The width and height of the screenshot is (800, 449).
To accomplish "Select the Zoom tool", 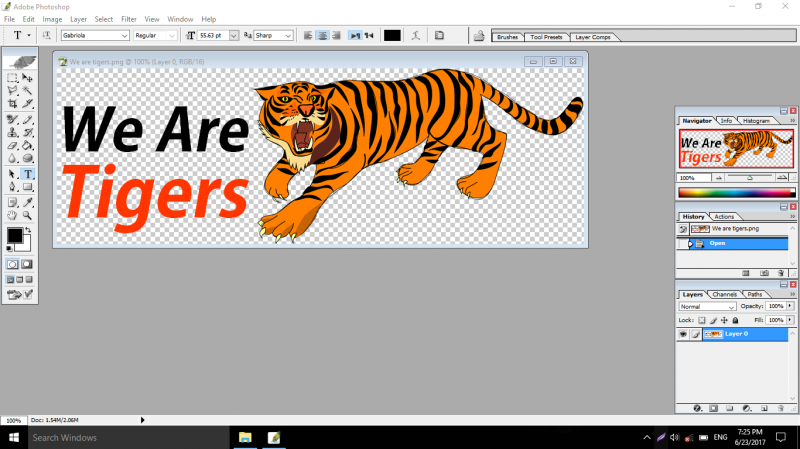I will pos(28,215).
